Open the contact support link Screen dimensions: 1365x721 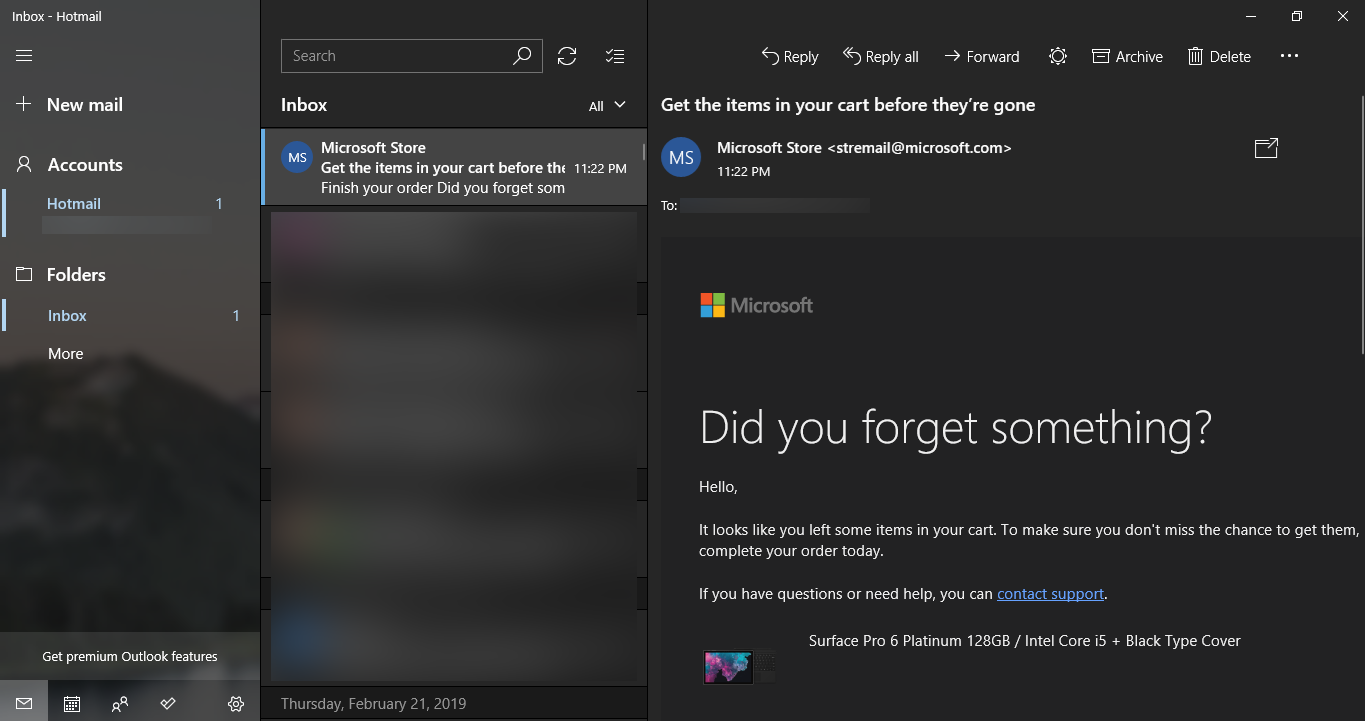coord(1050,594)
